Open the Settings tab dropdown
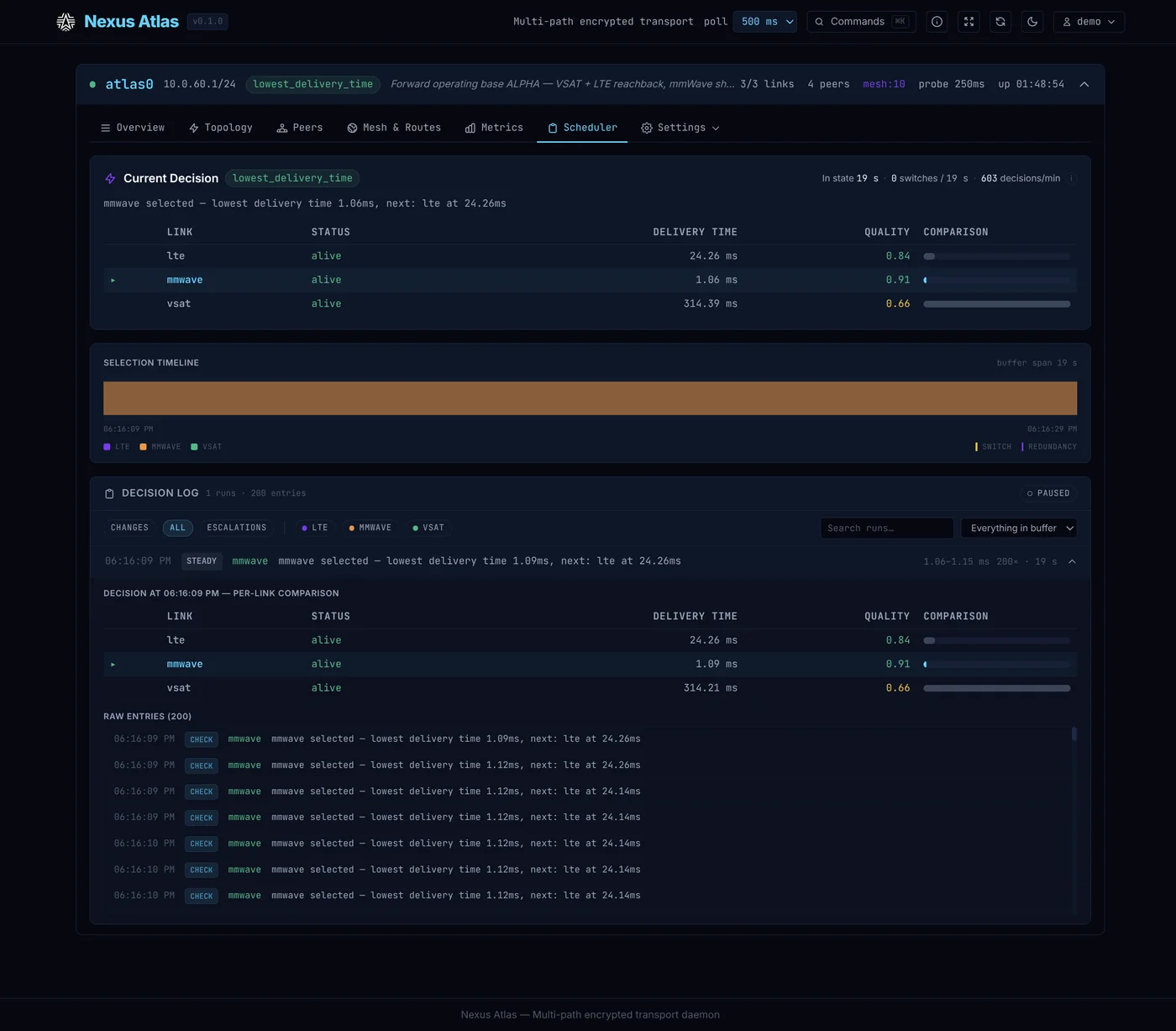Screen dimensions: 1176x1031 point(680,128)
